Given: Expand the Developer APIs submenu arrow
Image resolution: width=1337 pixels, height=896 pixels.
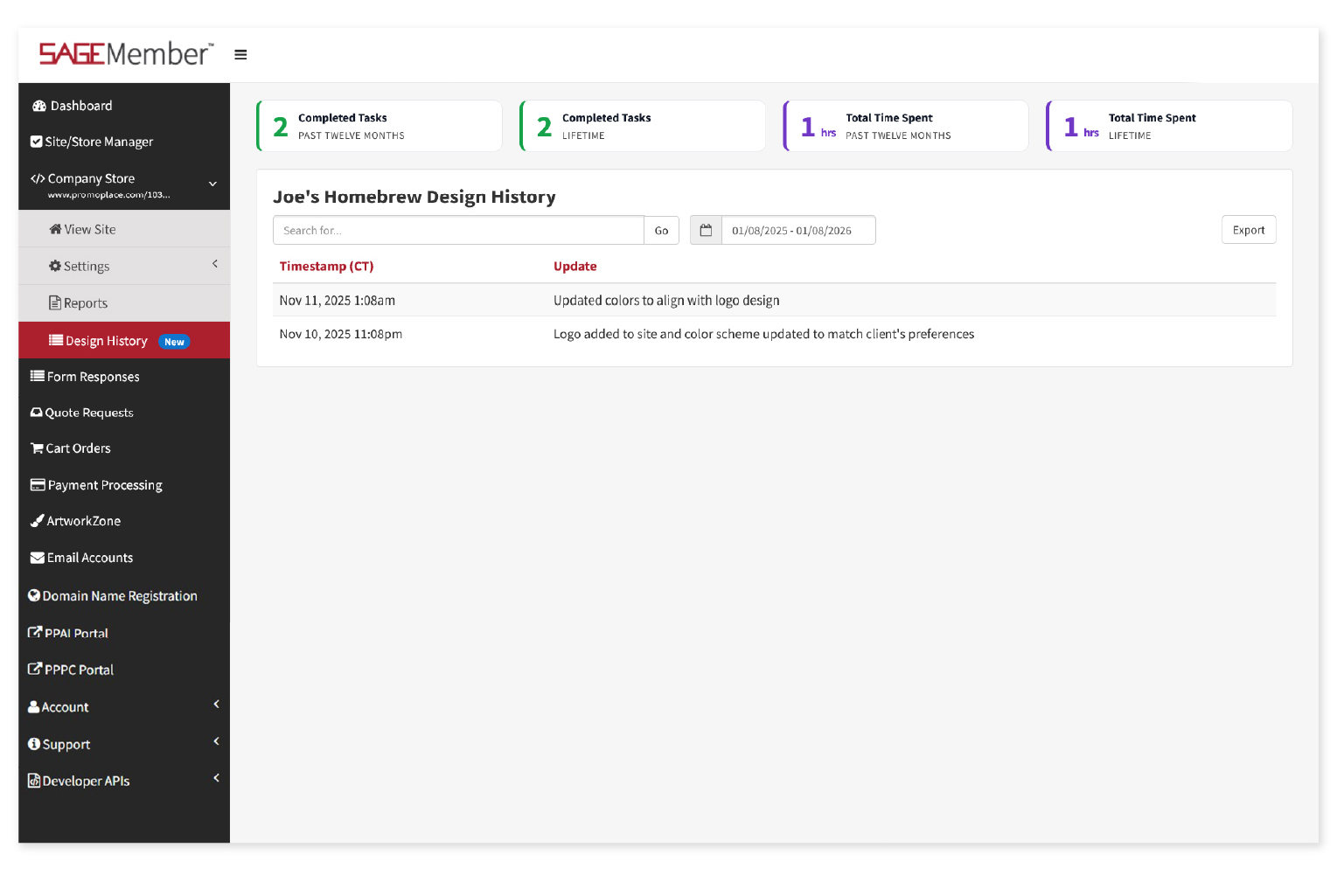Looking at the screenshot, I should coord(216,778).
